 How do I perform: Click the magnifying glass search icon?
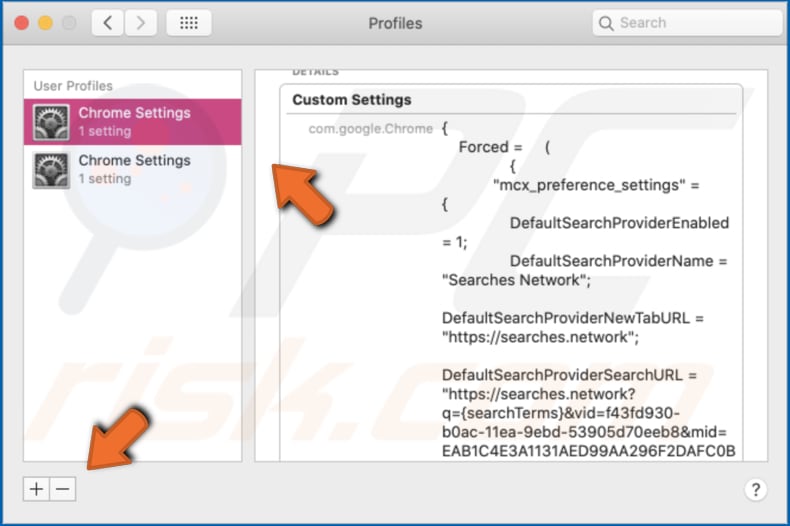(606, 23)
